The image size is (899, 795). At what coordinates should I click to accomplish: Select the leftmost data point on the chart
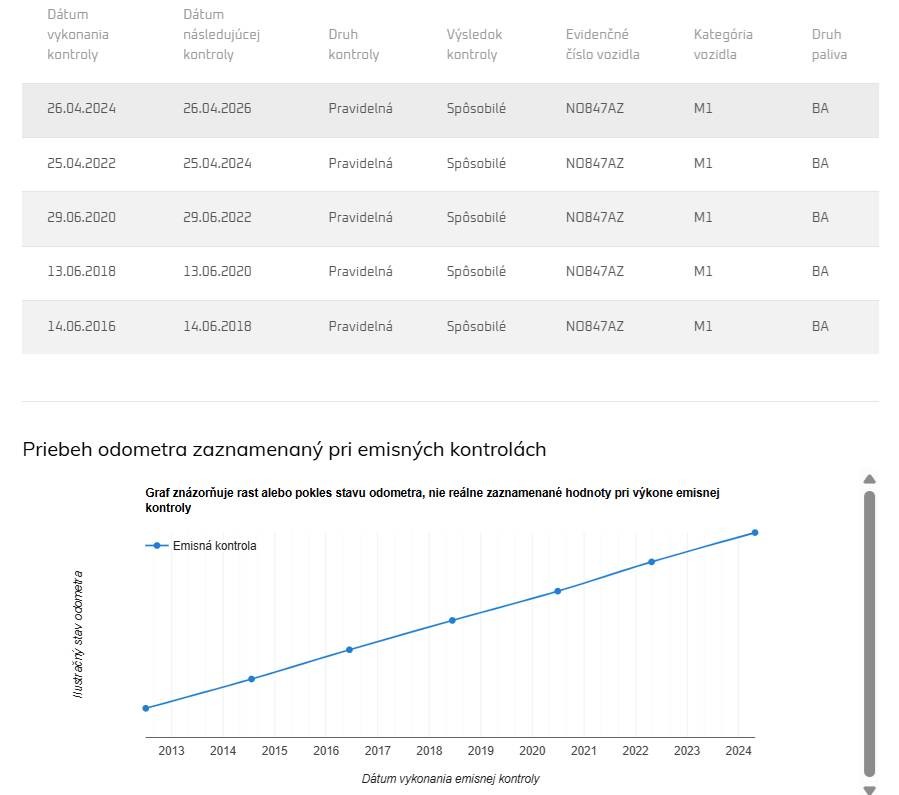click(x=146, y=708)
